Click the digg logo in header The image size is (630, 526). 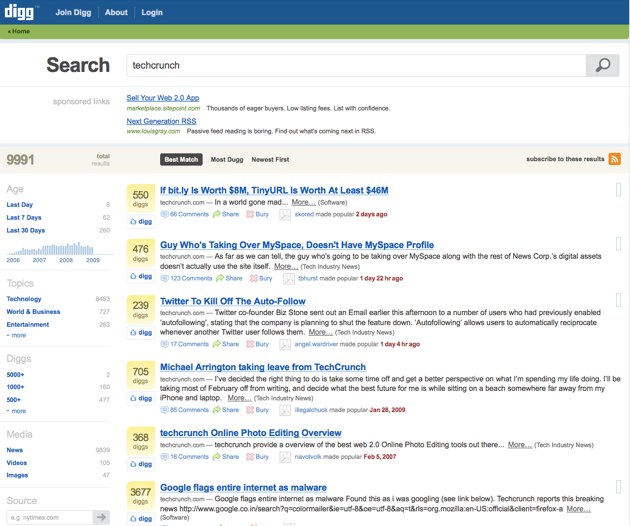[x=19, y=12]
